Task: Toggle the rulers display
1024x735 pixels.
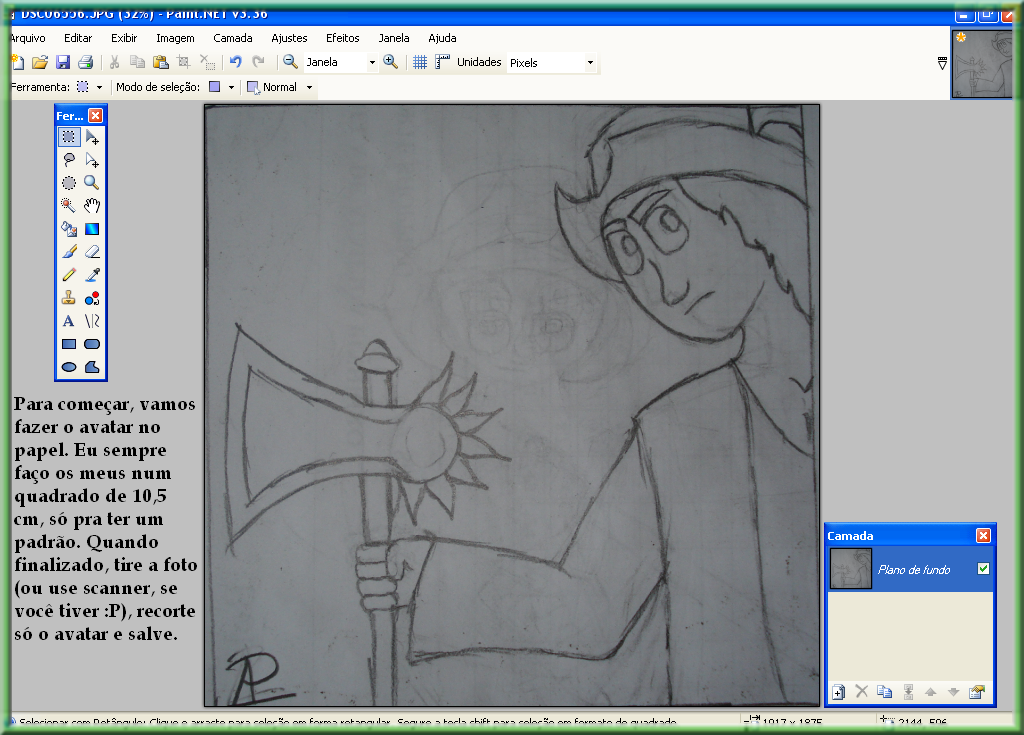Action: click(442, 62)
